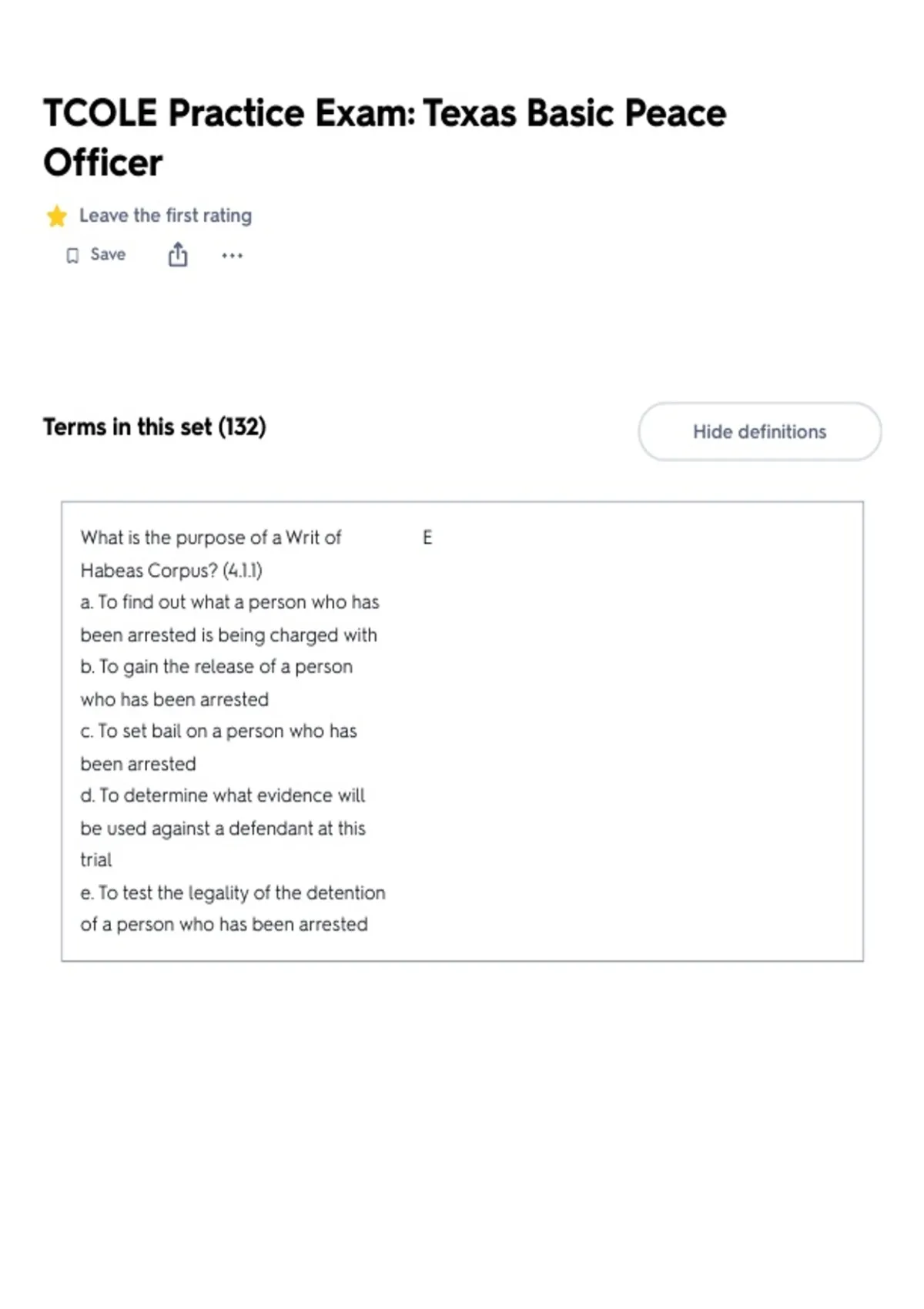The image size is (924, 1309).
Task: Select answer option b about gaining release
Action: tap(216, 683)
